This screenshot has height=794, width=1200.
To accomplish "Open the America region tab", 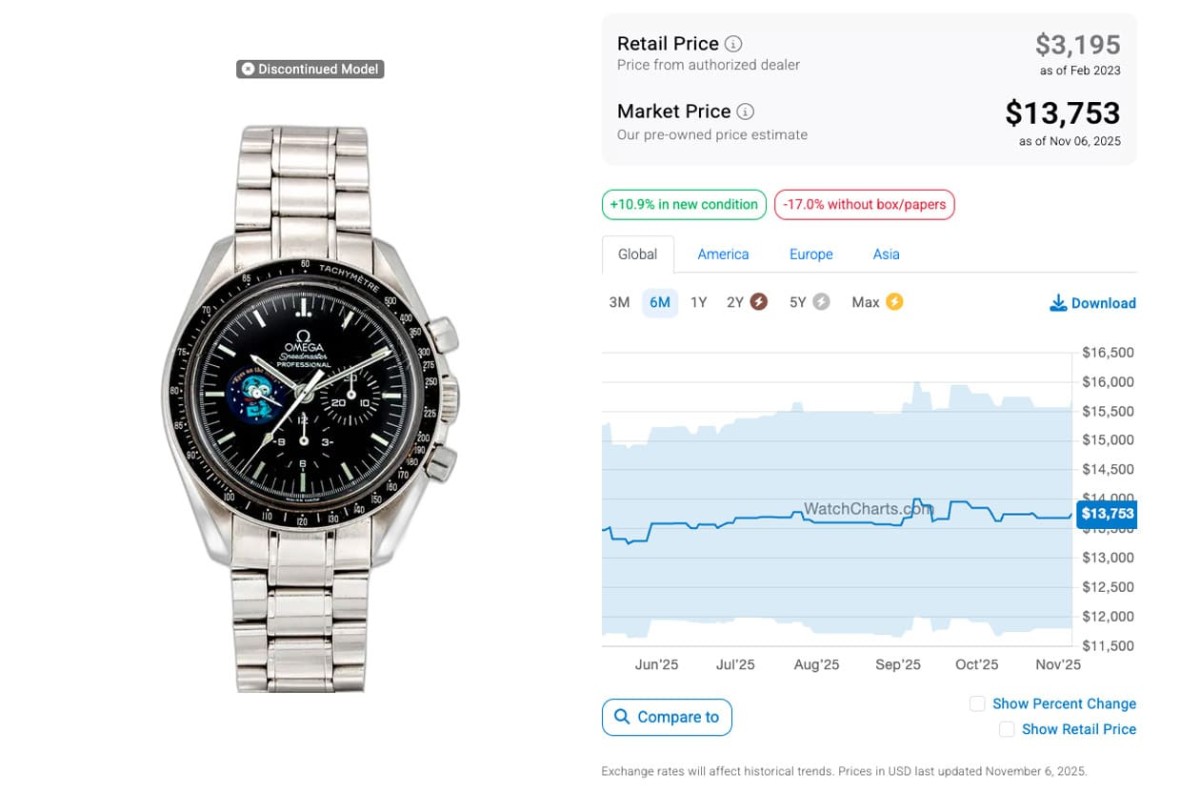I will (x=723, y=255).
